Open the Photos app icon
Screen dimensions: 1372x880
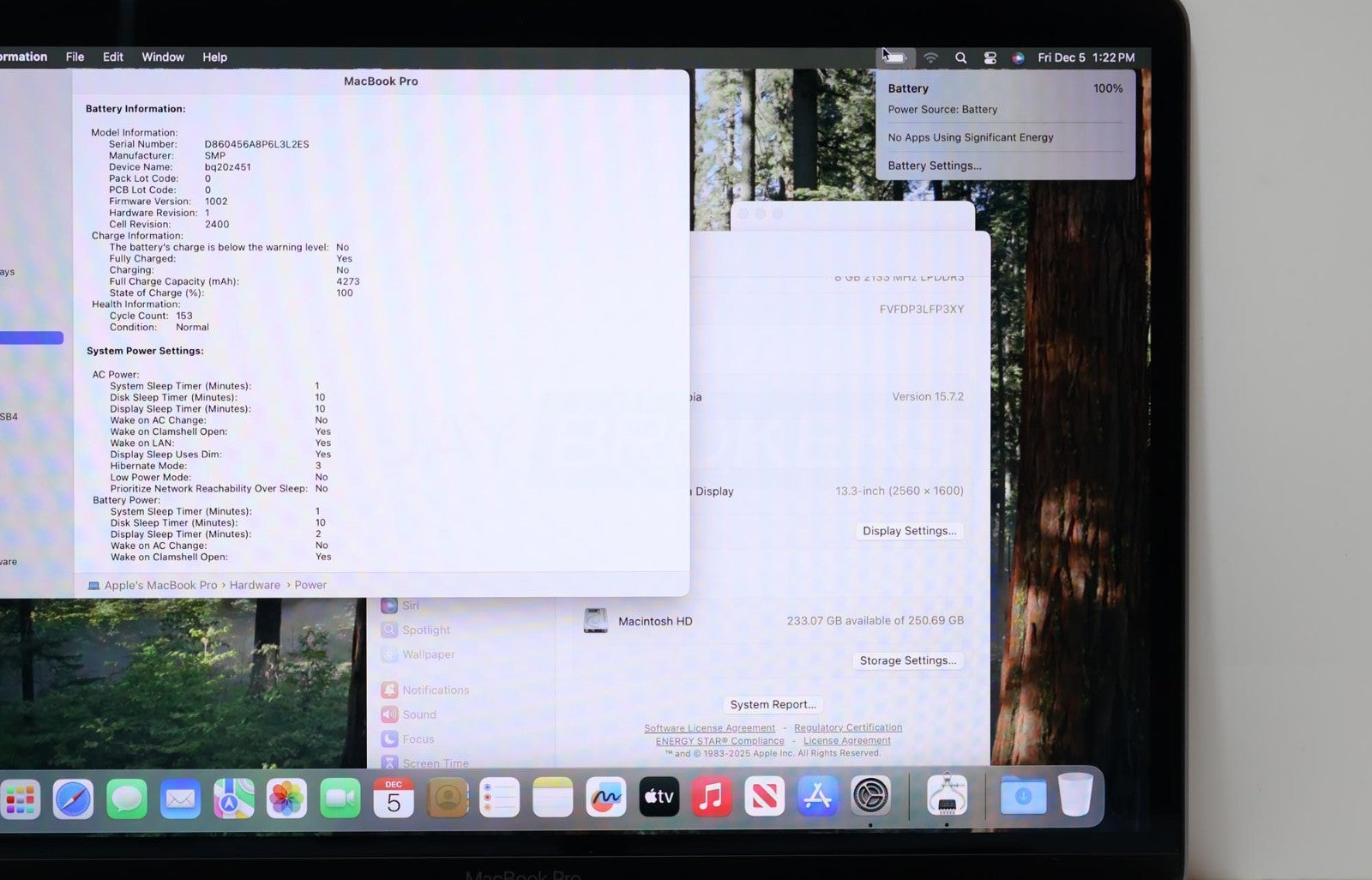tap(286, 799)
